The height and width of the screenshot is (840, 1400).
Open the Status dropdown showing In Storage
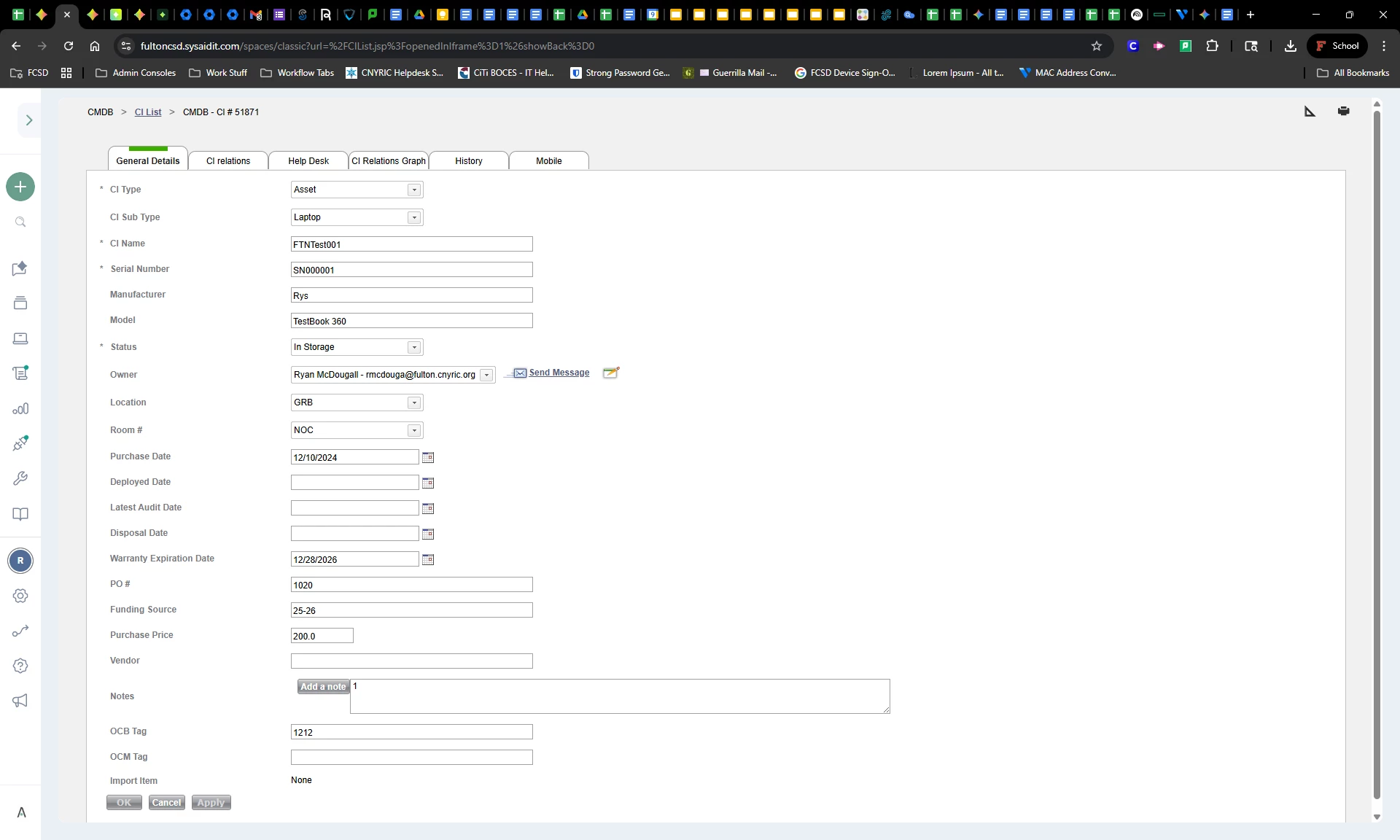pyautogui.click(x=414, y=347)
